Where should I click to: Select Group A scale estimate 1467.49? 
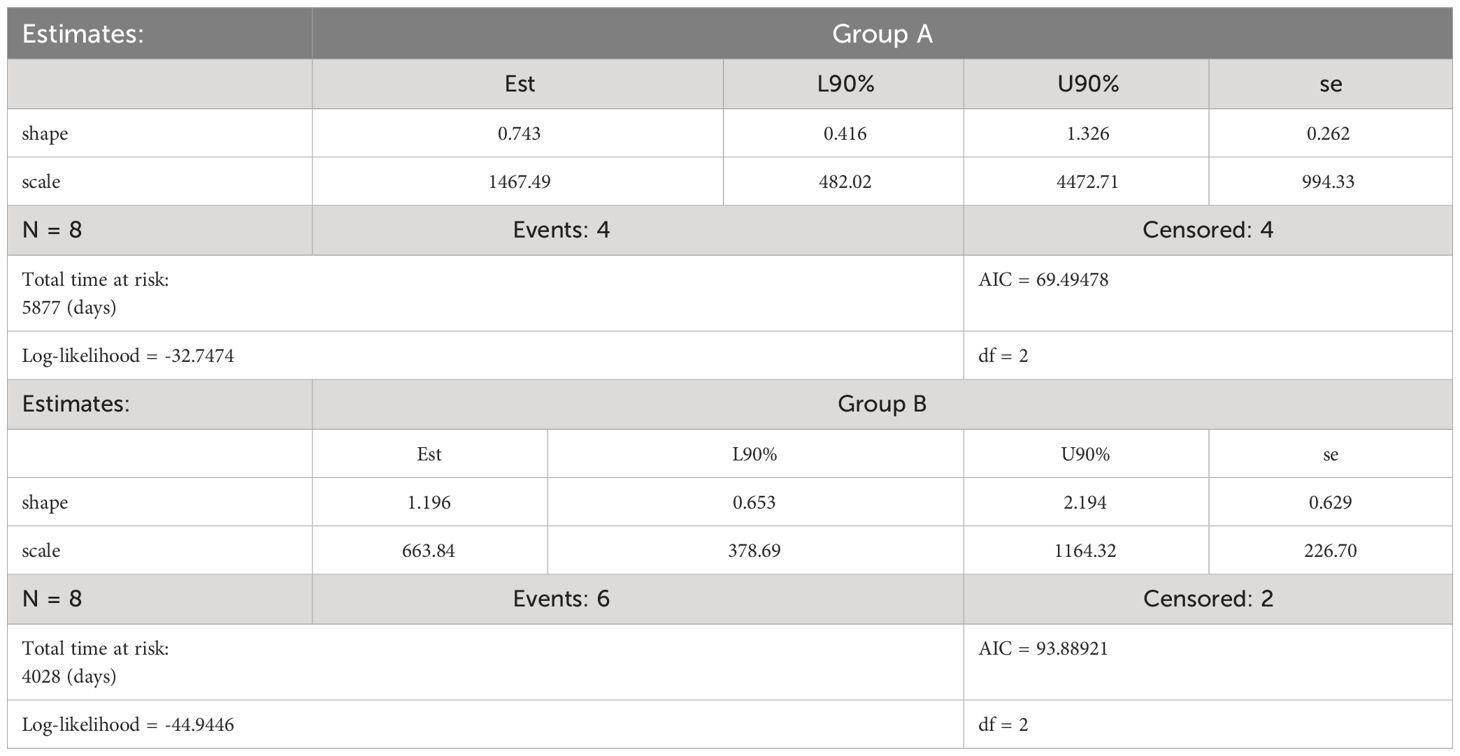coord(518,181)
